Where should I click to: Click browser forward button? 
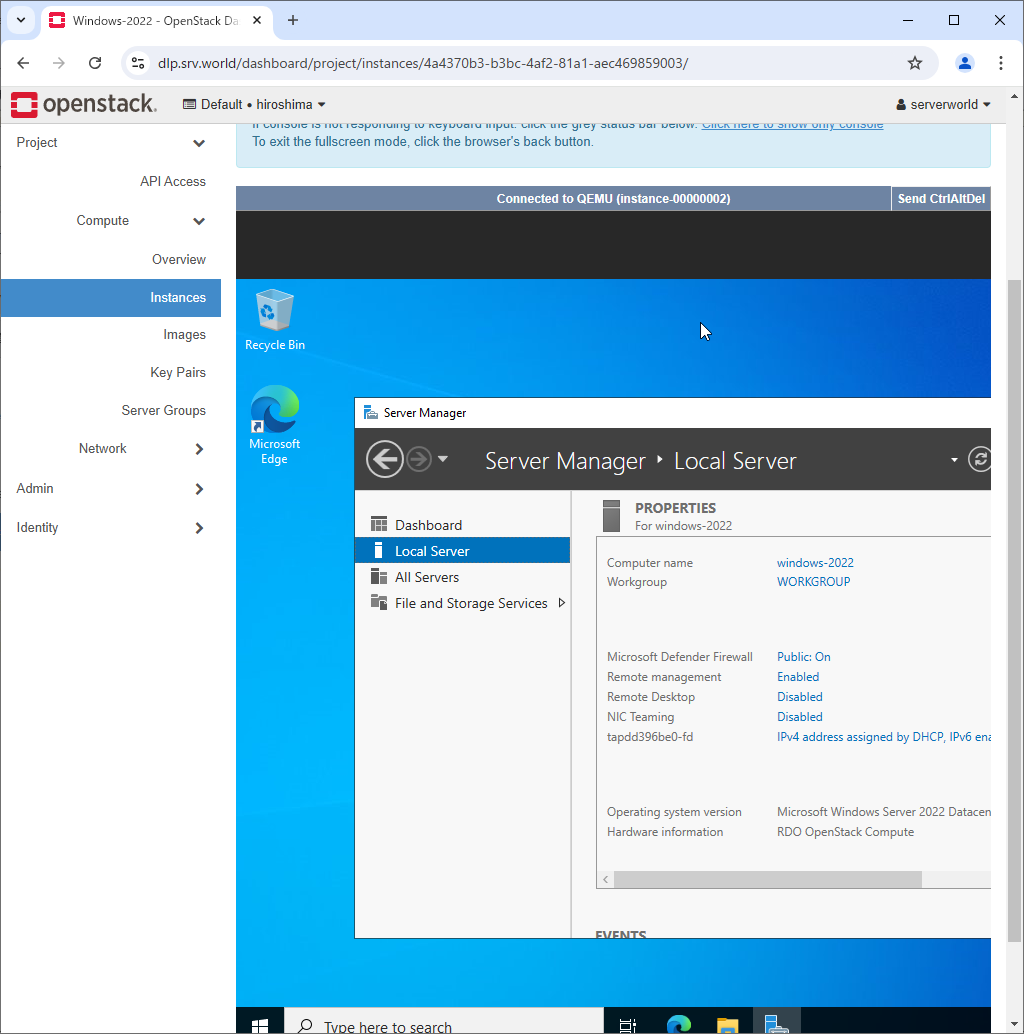pos(59,63)
